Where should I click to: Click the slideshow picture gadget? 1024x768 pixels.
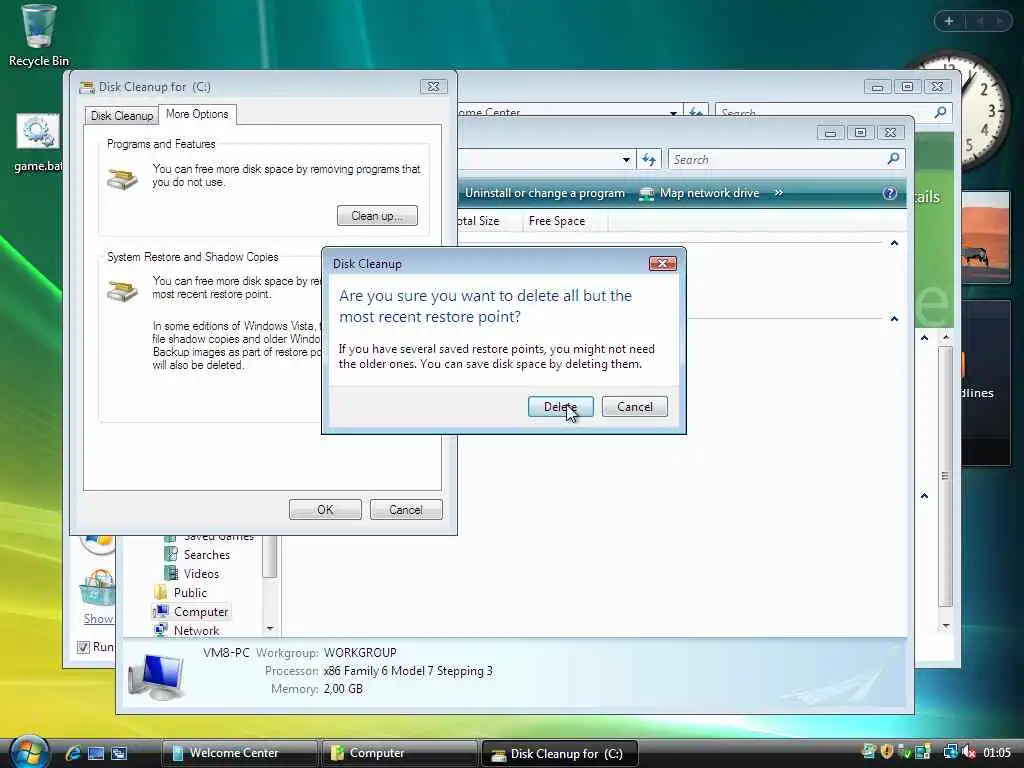coord(985,238)
